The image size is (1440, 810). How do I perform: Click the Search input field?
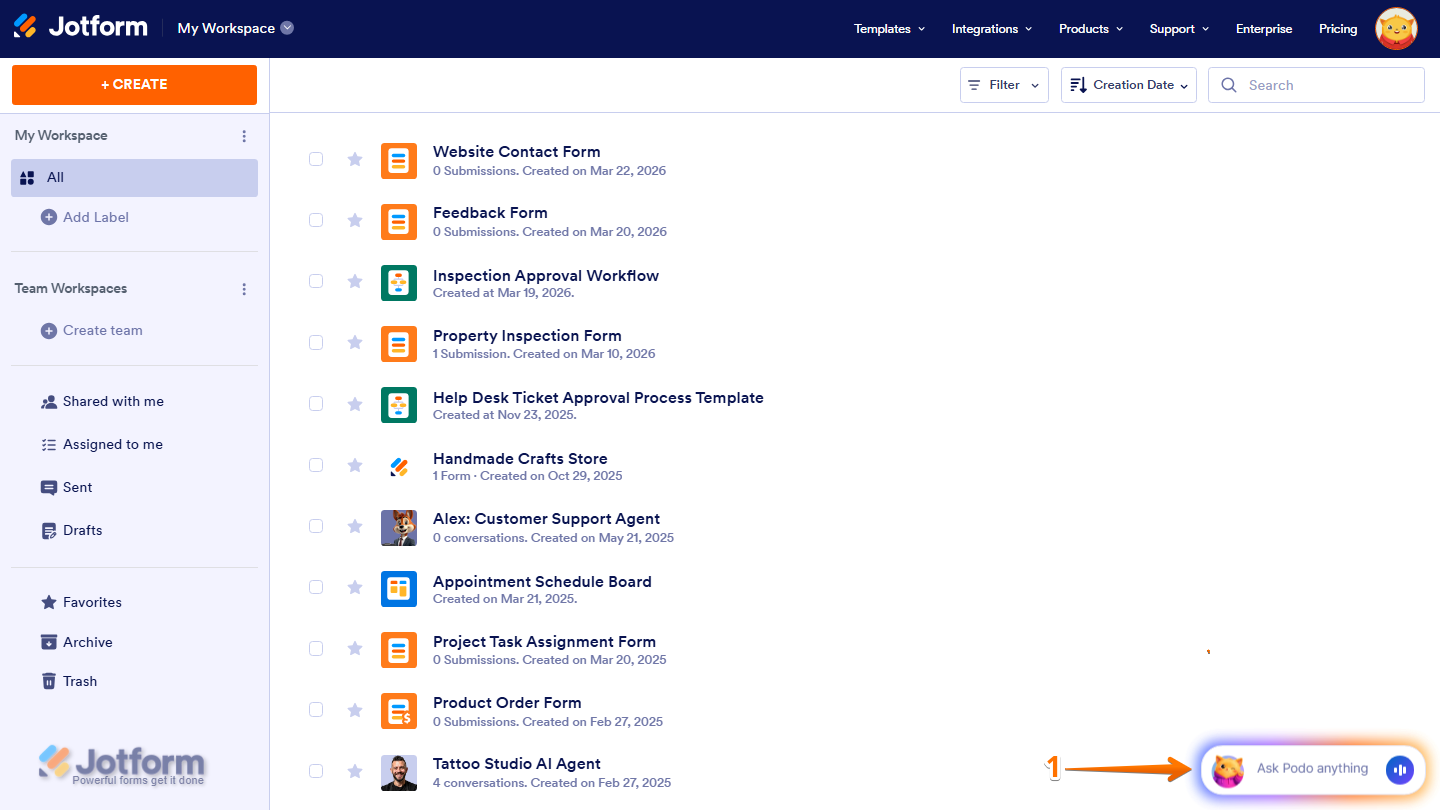[1316, 85]
